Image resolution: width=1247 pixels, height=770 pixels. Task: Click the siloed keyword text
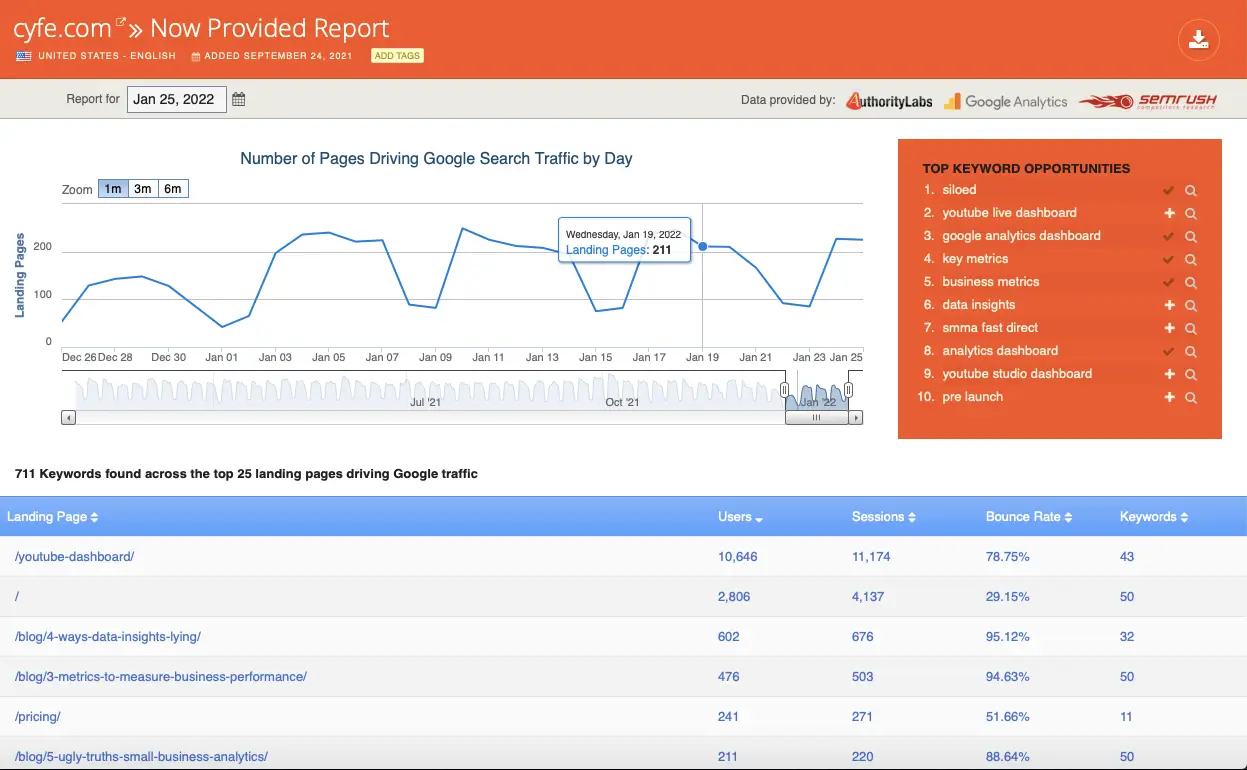959,190
